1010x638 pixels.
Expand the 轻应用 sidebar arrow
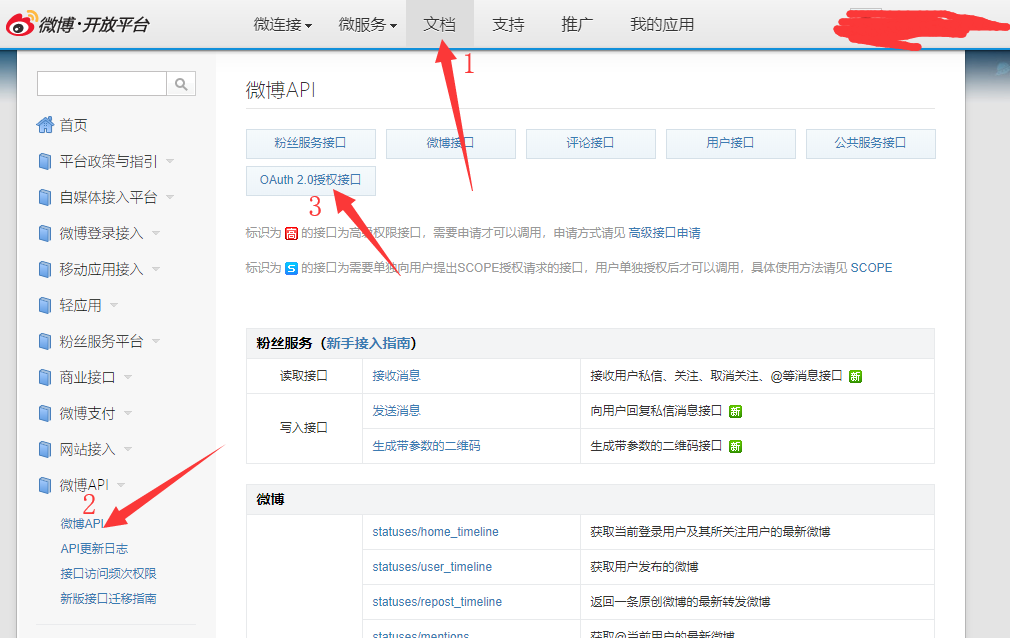click(x=114, y=305)
